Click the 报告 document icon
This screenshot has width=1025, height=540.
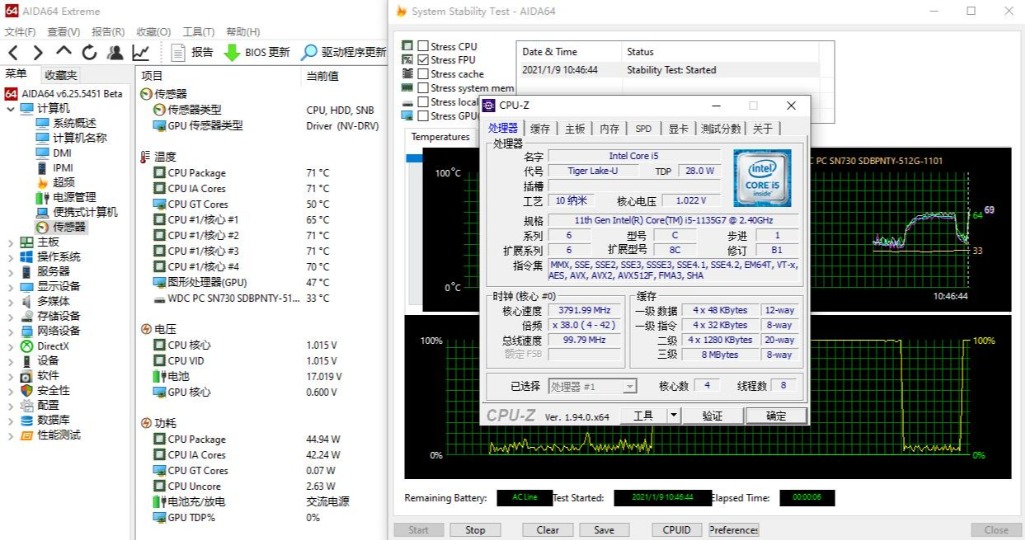point(178,53)
